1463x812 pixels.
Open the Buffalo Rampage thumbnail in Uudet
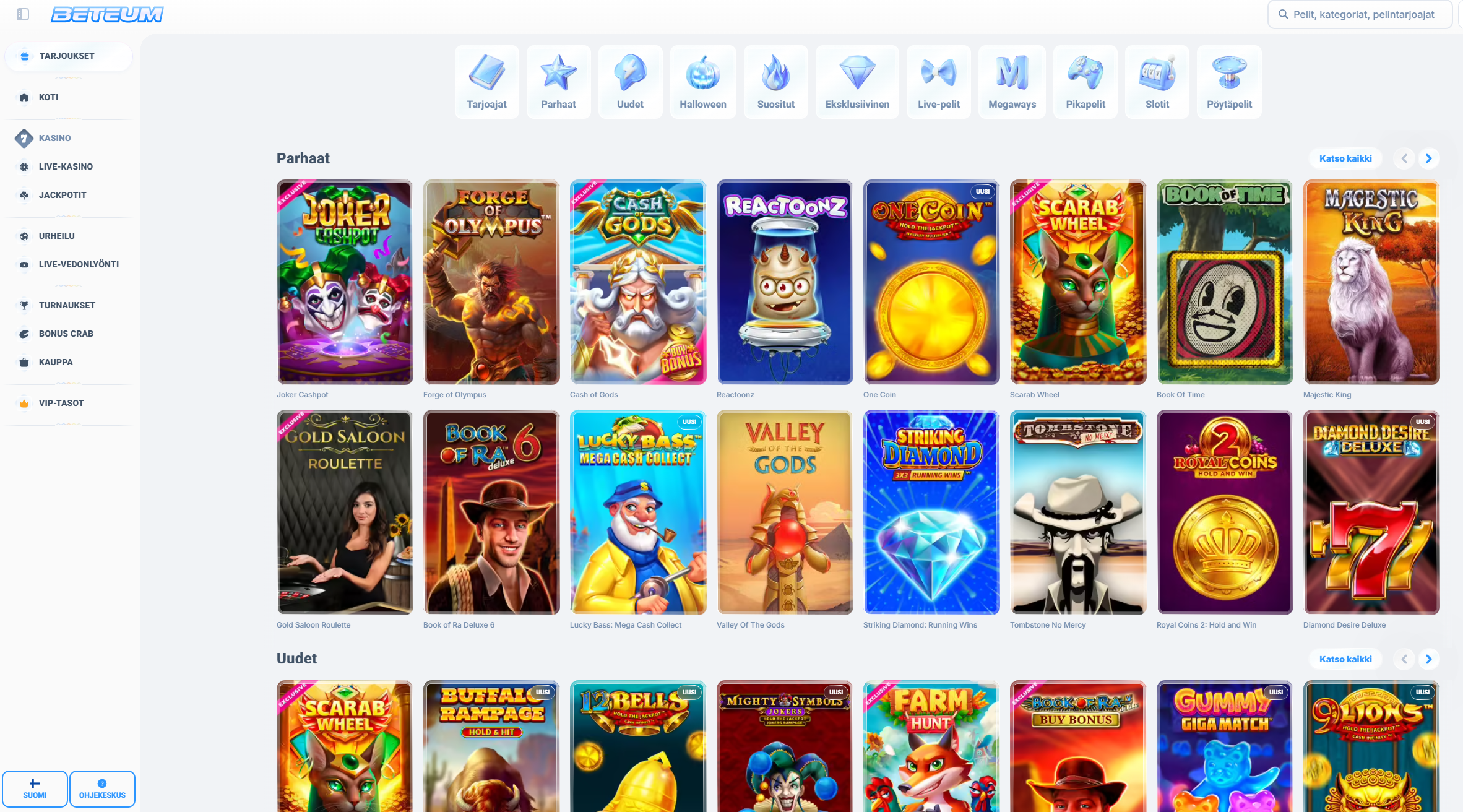click(x=491, y=746)
